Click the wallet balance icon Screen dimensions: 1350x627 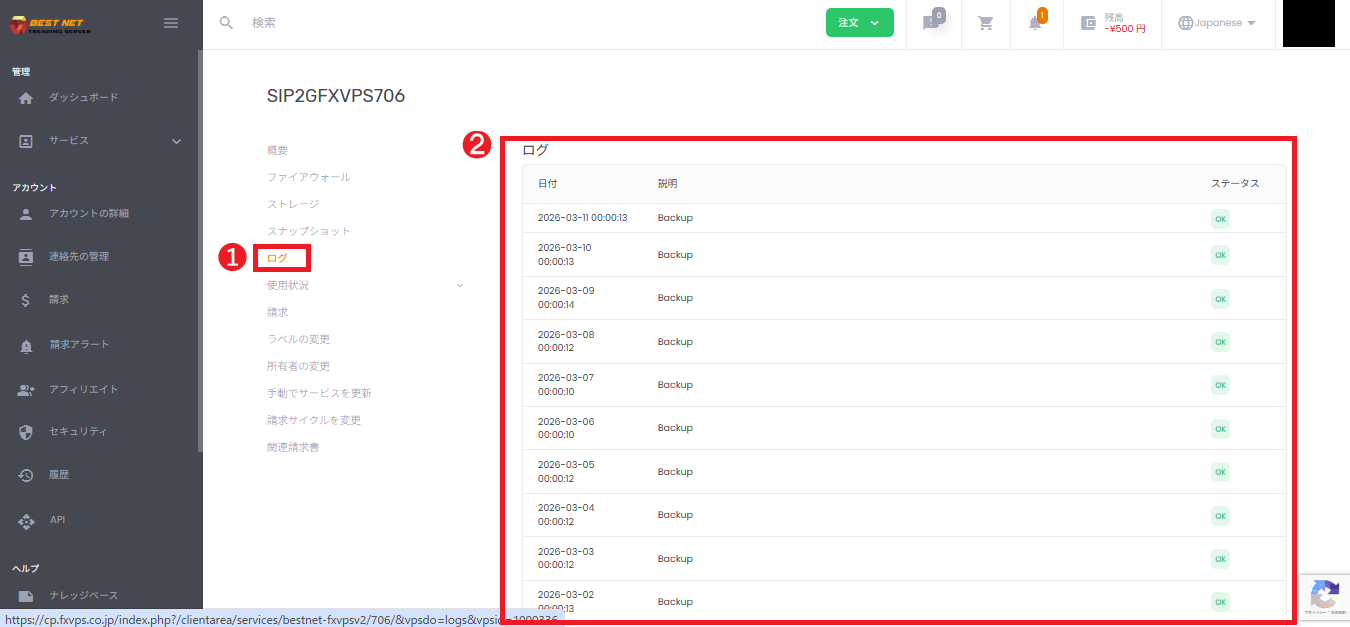(1089, 23)
